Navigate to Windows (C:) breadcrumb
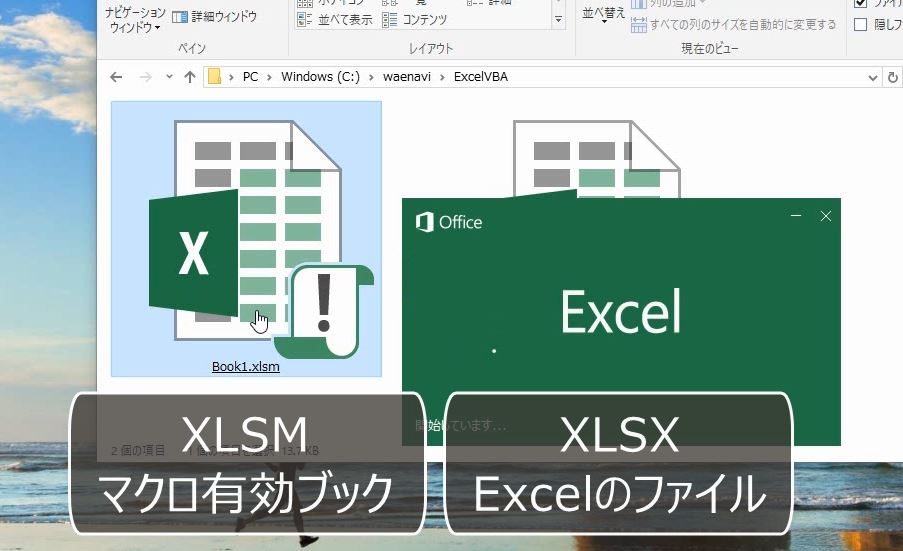 [x=320, y=77]
